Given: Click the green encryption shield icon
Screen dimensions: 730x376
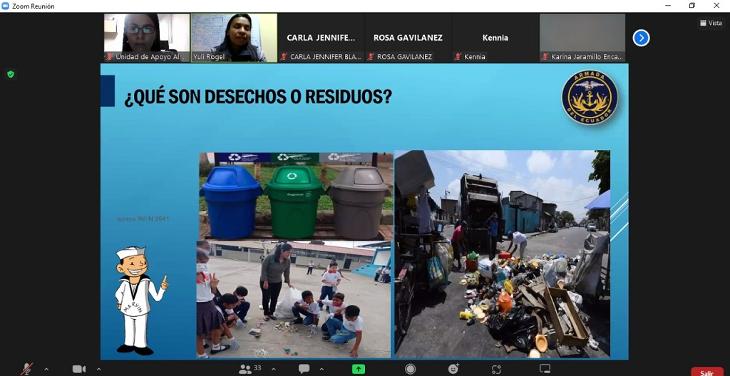Looking at the screenshot, I should [x=10, y=74].
